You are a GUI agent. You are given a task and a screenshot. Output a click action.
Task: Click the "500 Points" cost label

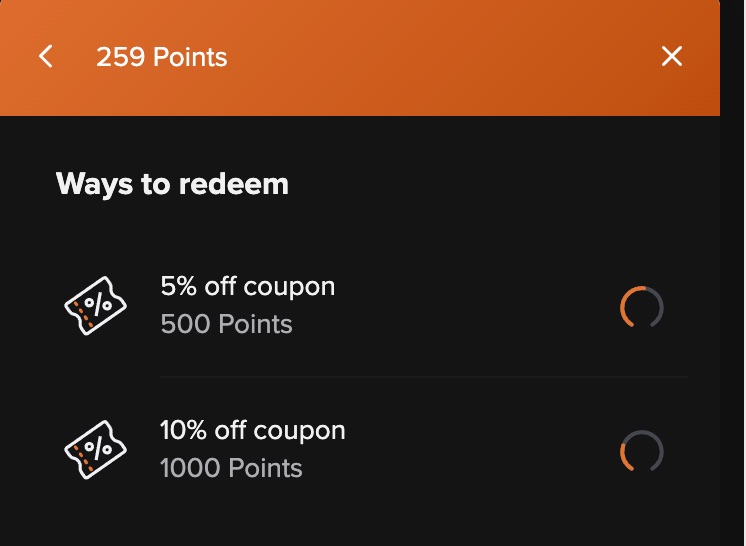pyautogui.click(x=226, y=324)
